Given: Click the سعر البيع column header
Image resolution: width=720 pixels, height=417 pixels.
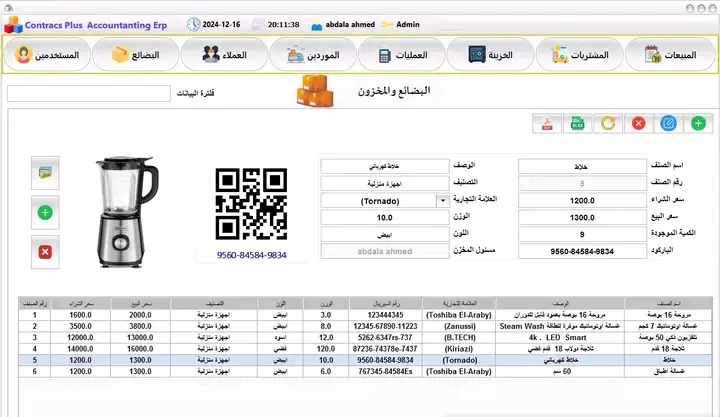Looking at the screenshot, I should point(140,304).
